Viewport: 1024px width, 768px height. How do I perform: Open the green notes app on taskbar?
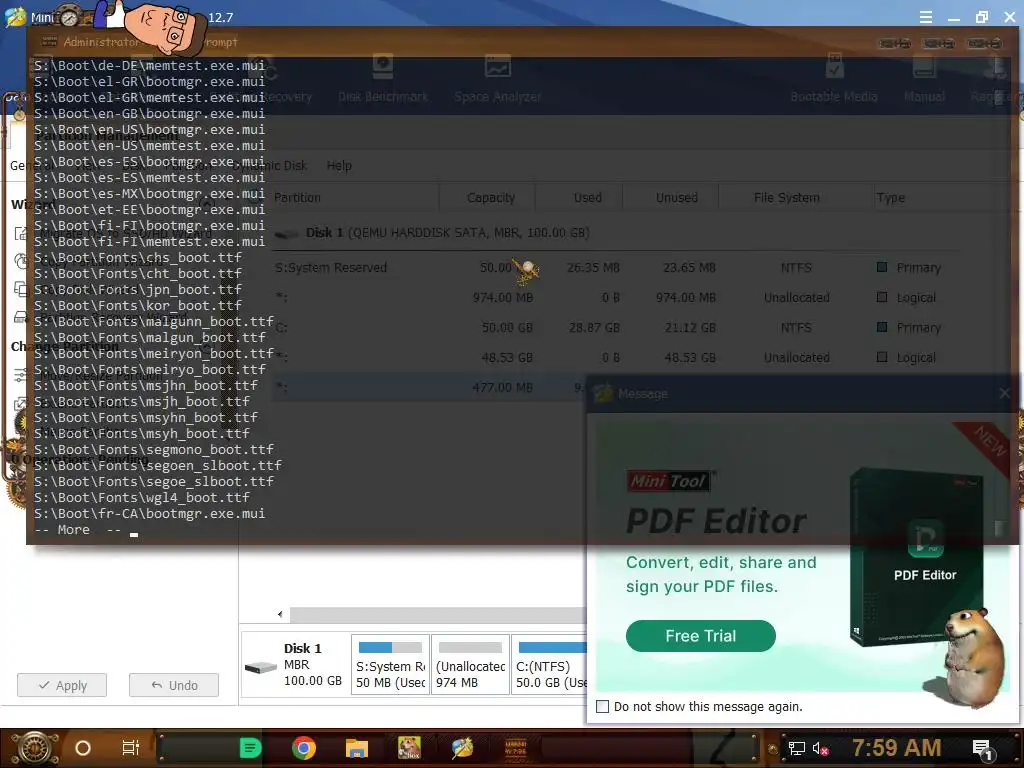coord(250,748)
